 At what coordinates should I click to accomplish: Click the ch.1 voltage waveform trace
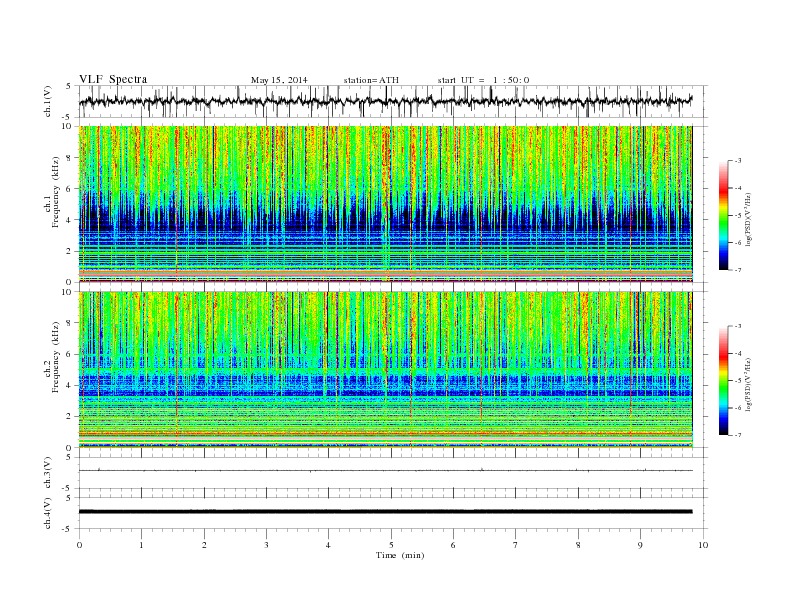[385, 101]
